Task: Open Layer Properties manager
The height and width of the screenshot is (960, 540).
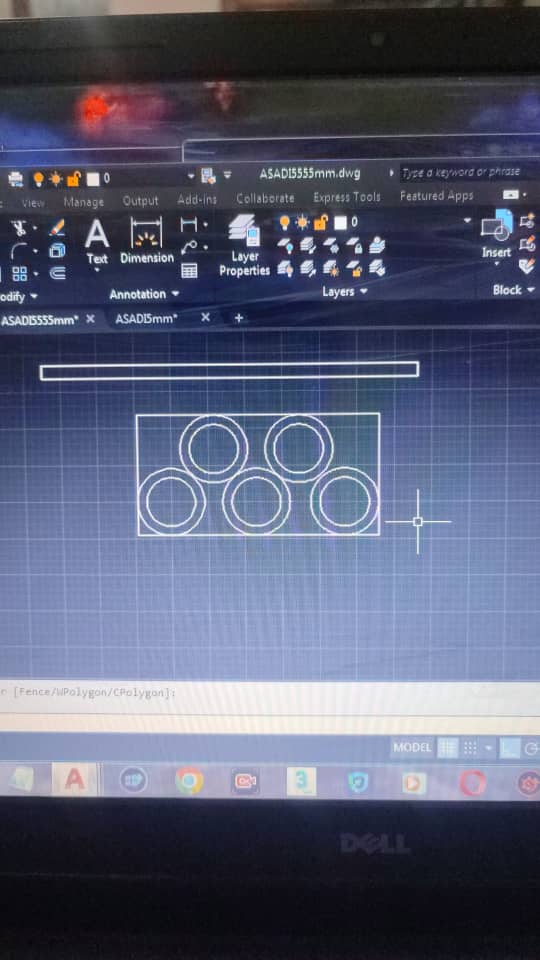Action: 244,246
